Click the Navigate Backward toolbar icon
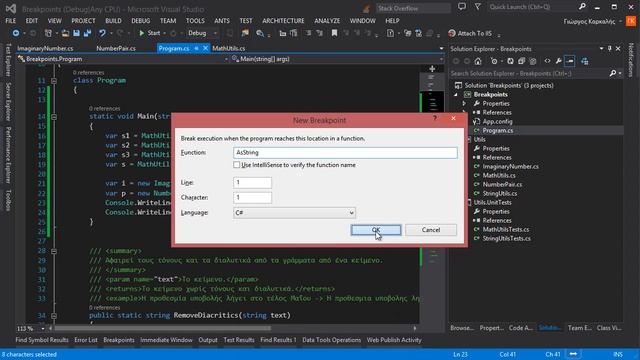This screenshot has height=360, width=640. [x=16, y=33]
